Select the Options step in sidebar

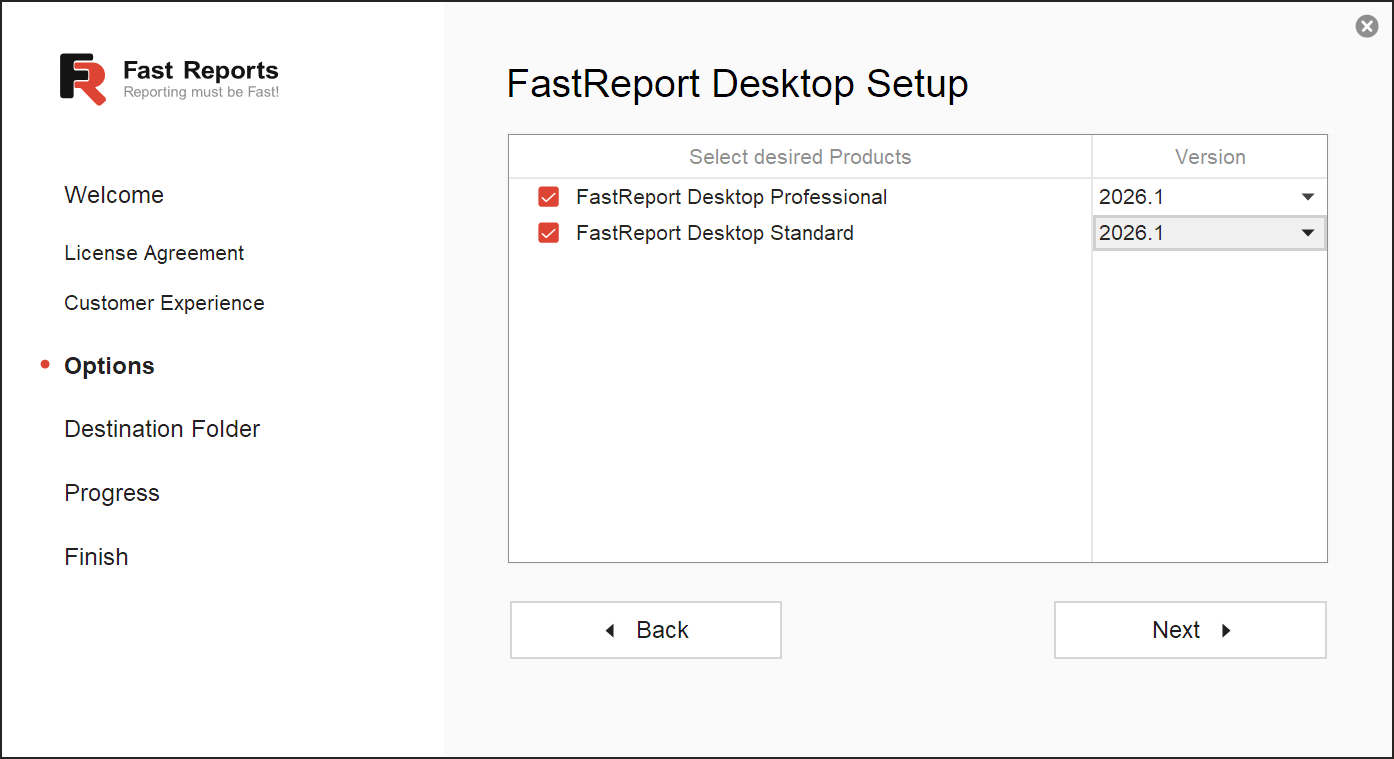click(109, 366)
